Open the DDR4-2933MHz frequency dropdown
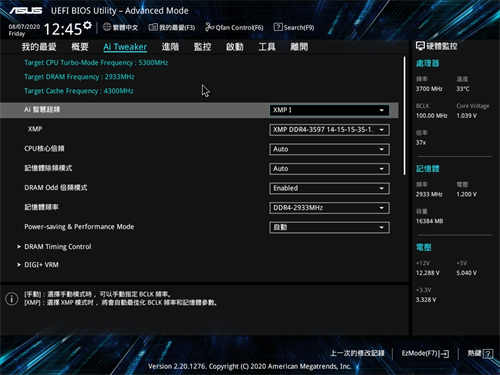Viewport: 500px width, 375px height. (x=329, y=208)
